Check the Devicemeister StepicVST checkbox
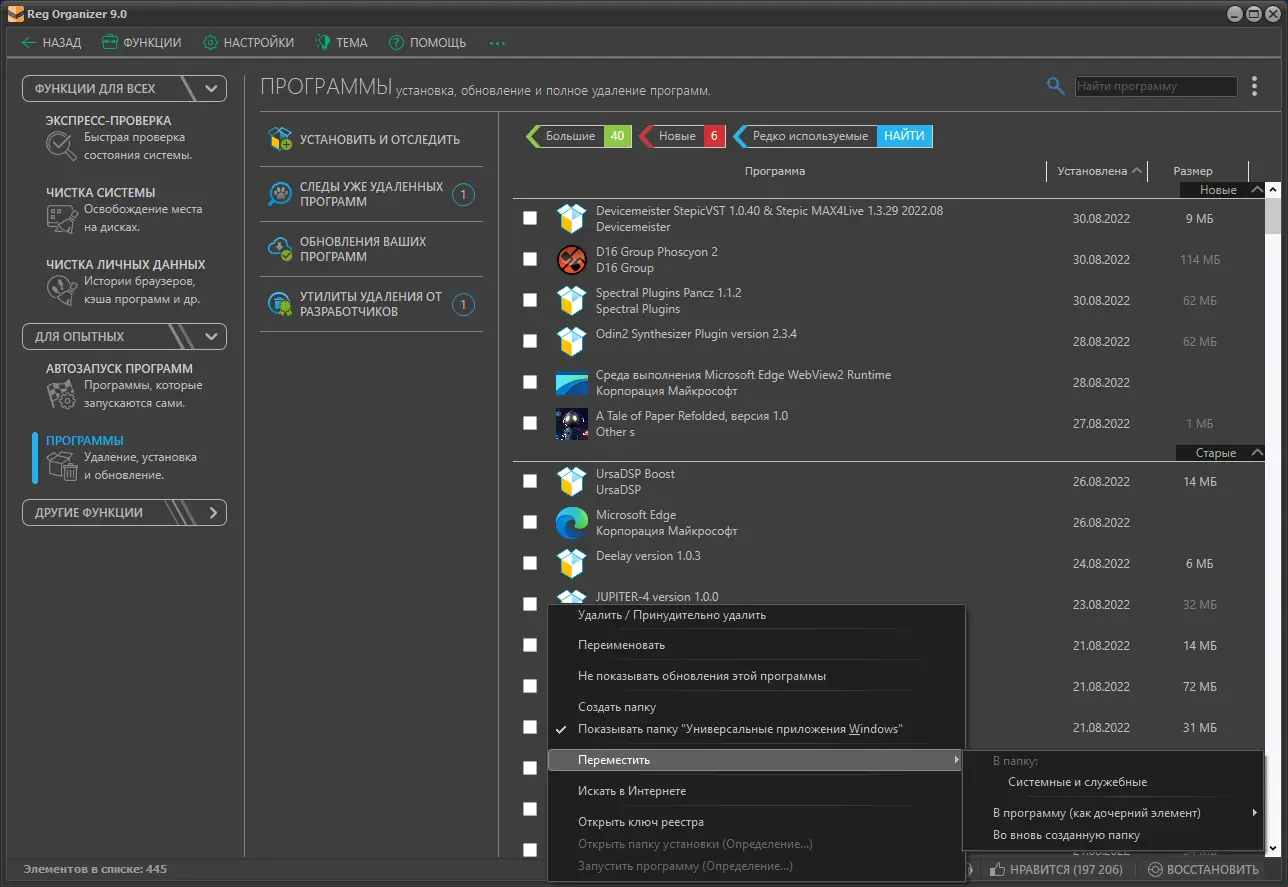 pyautogui.click(x=530, y=218)
